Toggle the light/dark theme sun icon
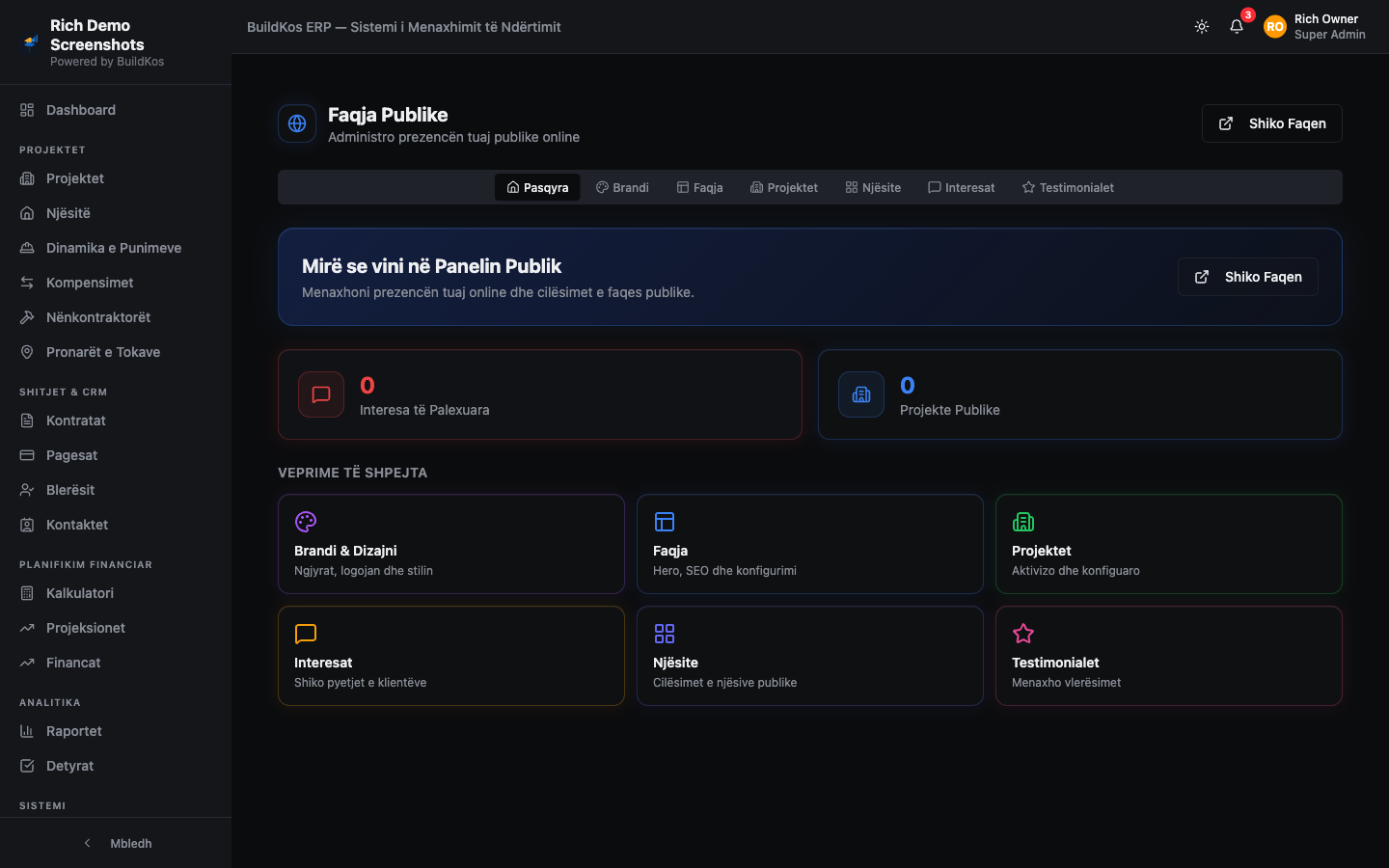The height and width of the screenshot is (868, 1389). pos(1202,27)
